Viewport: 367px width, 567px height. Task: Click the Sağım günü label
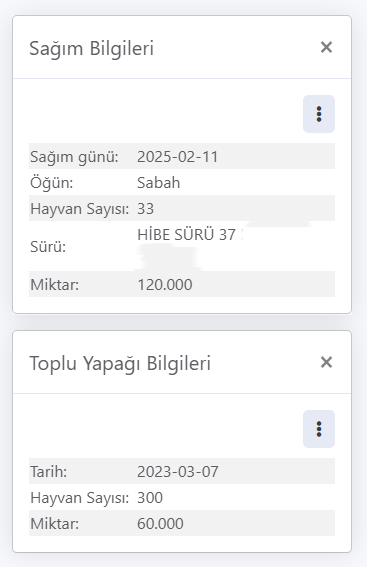[74, 157]
